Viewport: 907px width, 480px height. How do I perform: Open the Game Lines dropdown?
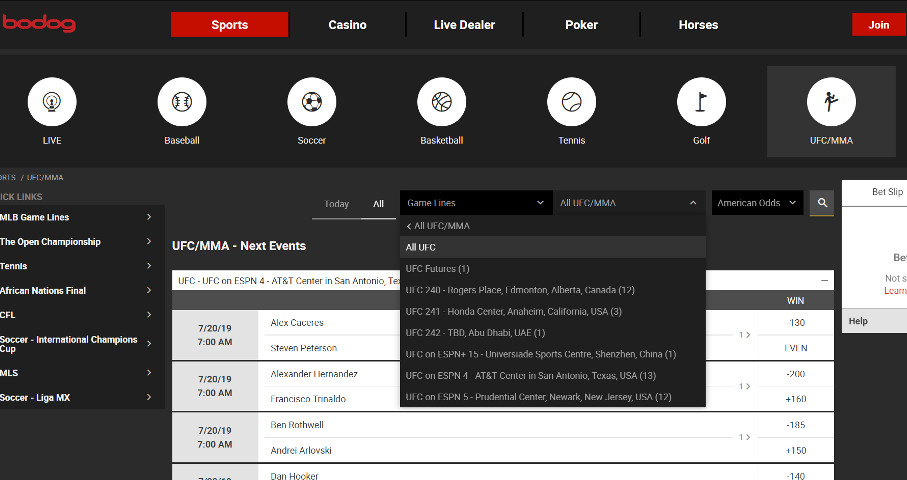(475, 203)
